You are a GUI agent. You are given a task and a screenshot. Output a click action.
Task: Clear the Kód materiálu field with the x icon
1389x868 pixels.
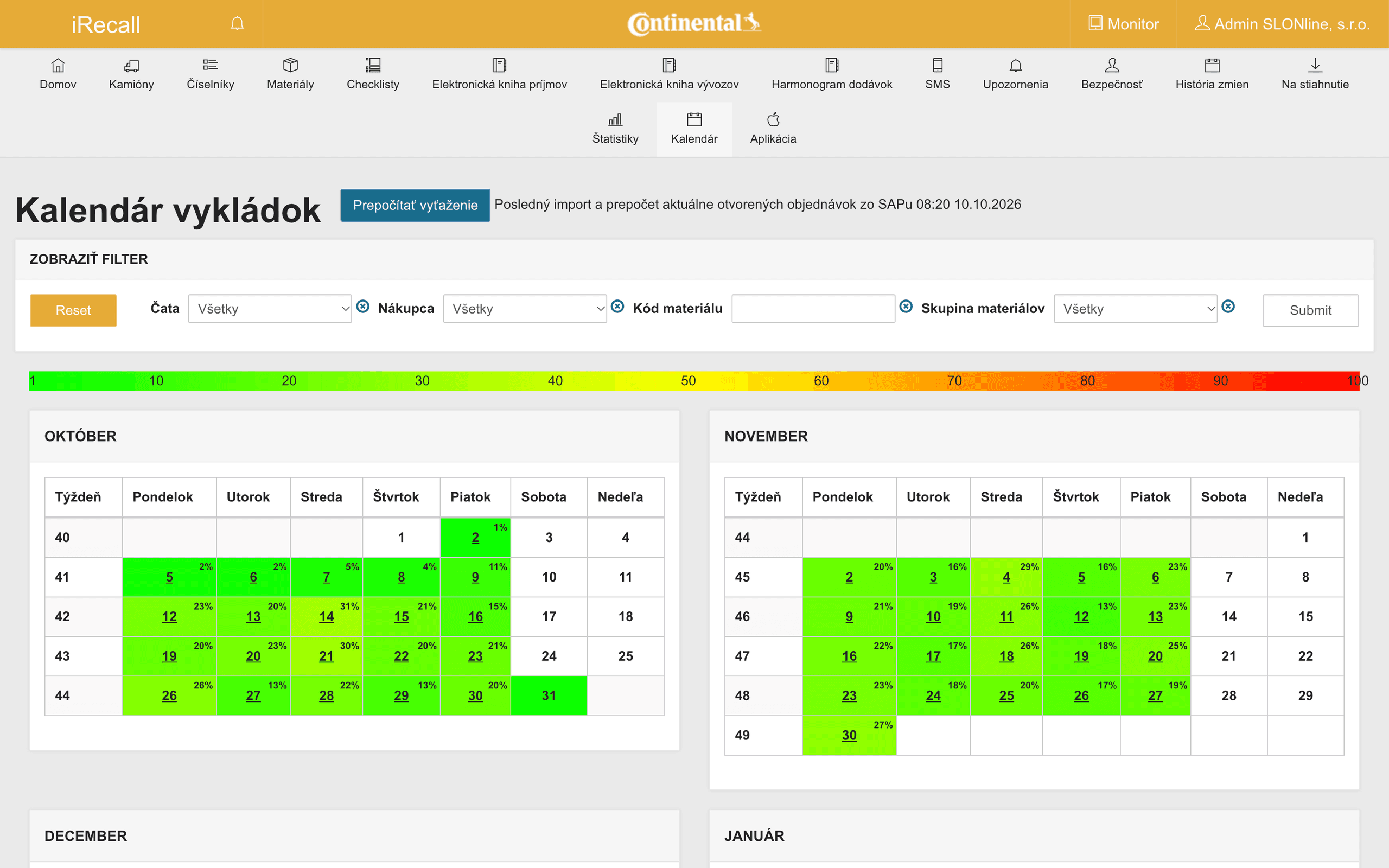(x=906, y=307)
